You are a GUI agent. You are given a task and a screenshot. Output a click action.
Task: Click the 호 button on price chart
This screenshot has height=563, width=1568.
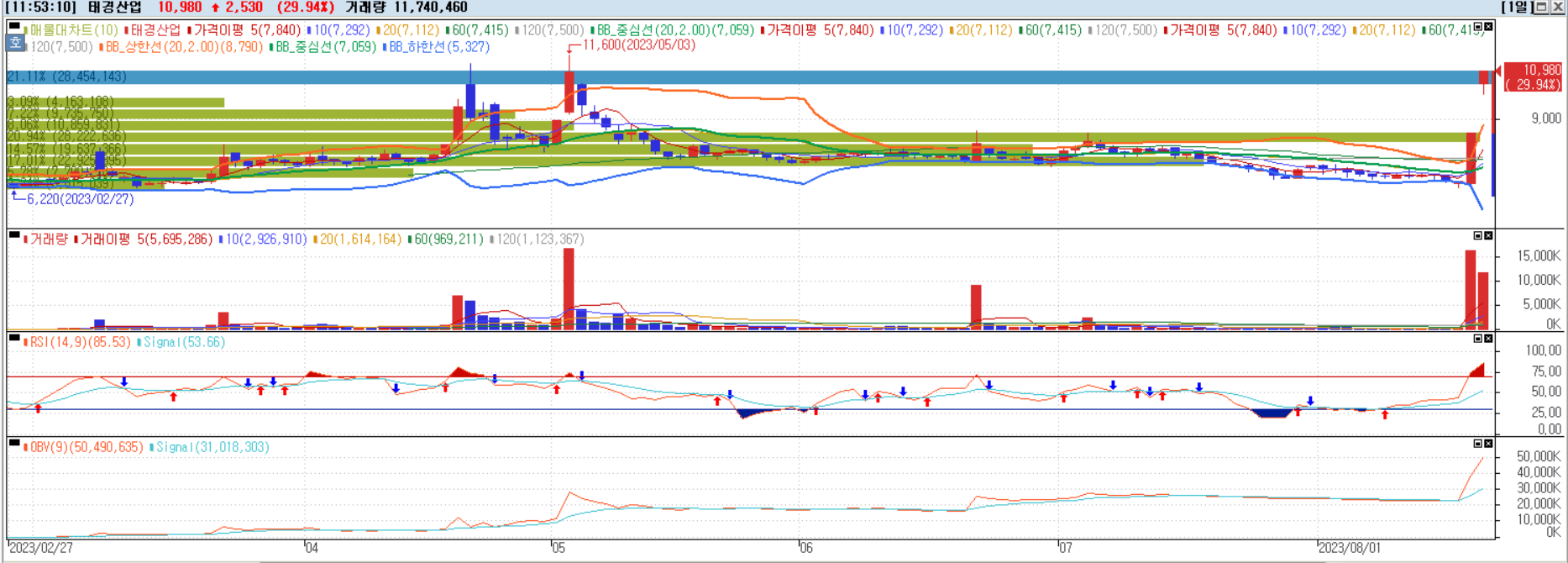(16, 42)
